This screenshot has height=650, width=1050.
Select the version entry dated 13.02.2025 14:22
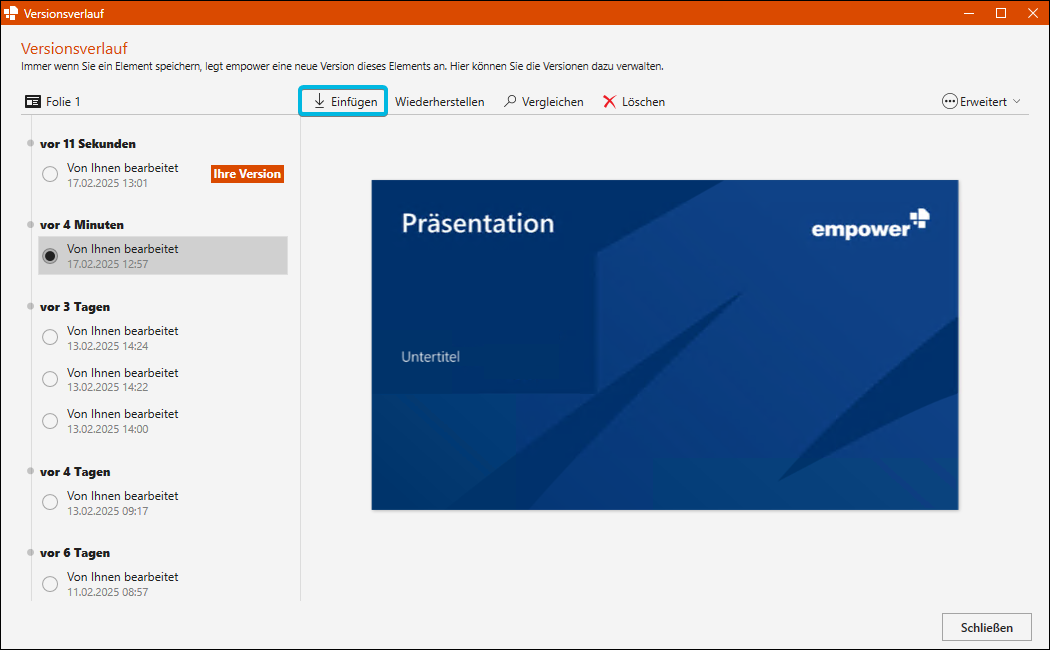point(163,379)
